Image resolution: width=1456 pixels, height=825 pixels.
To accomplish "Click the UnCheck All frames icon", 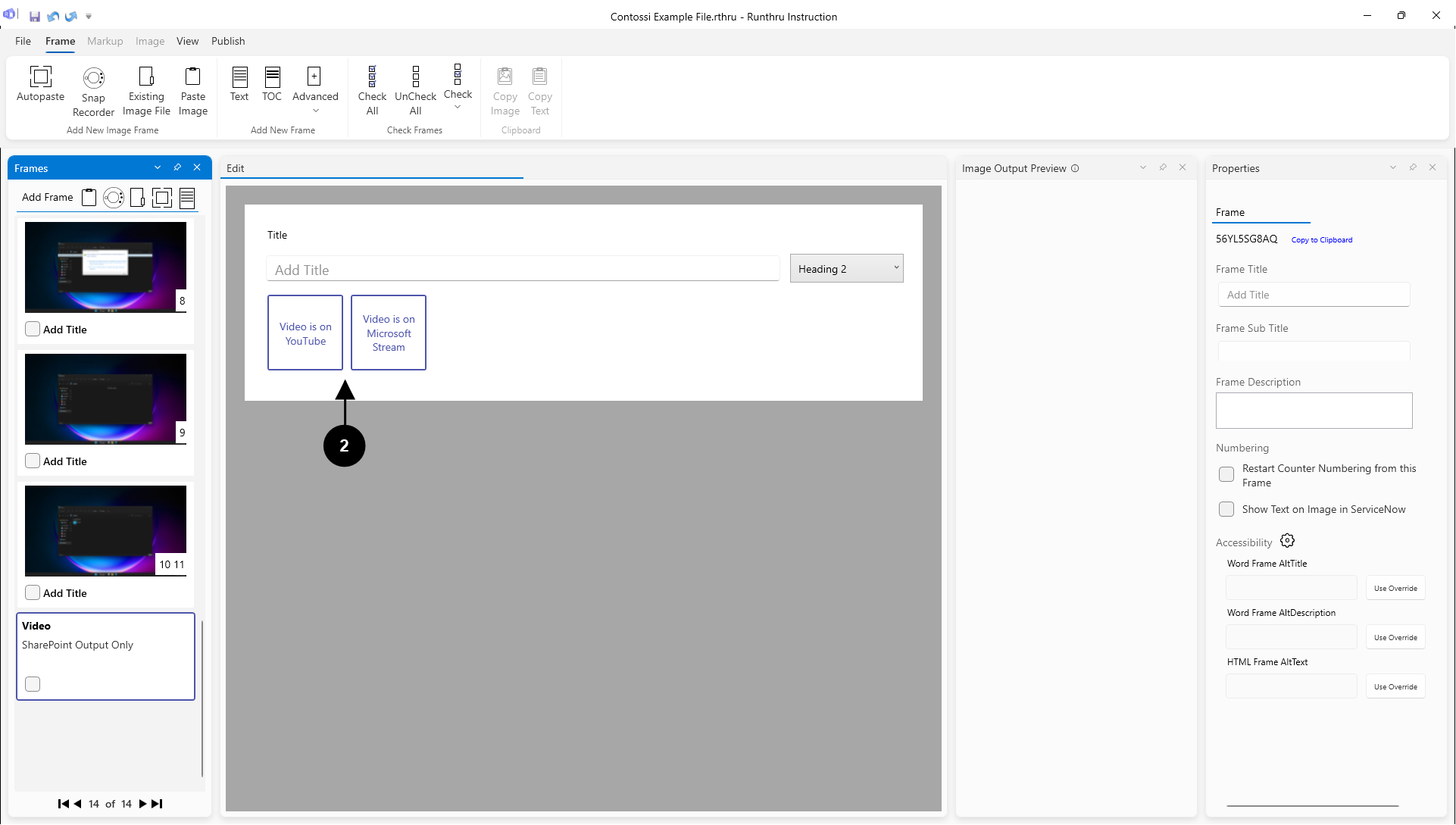I will pos(415,77).
